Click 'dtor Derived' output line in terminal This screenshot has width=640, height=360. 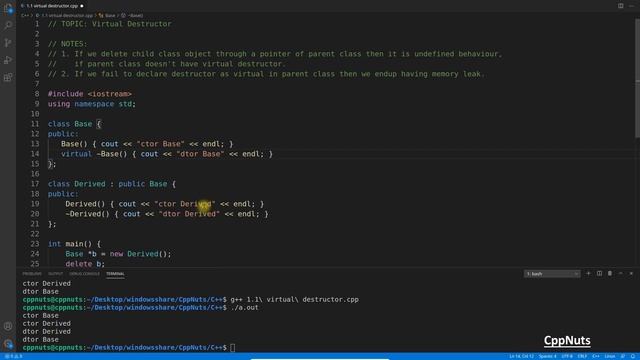[47, 331]
